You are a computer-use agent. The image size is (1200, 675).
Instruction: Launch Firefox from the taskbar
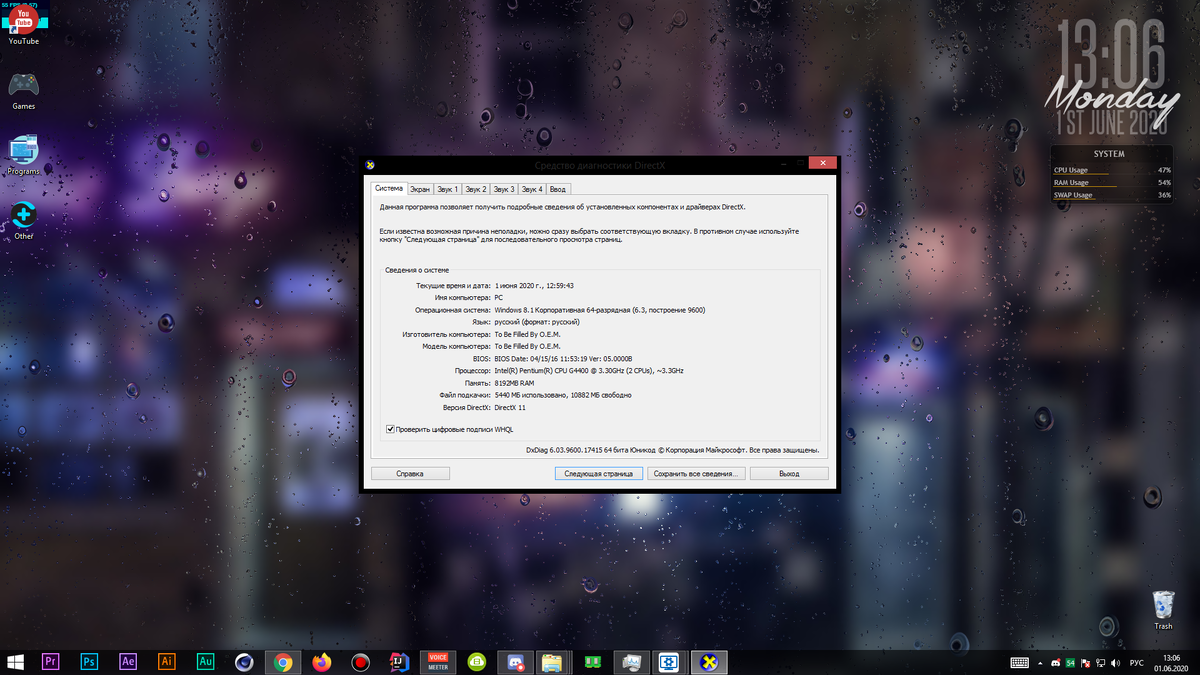click(321, 662)
